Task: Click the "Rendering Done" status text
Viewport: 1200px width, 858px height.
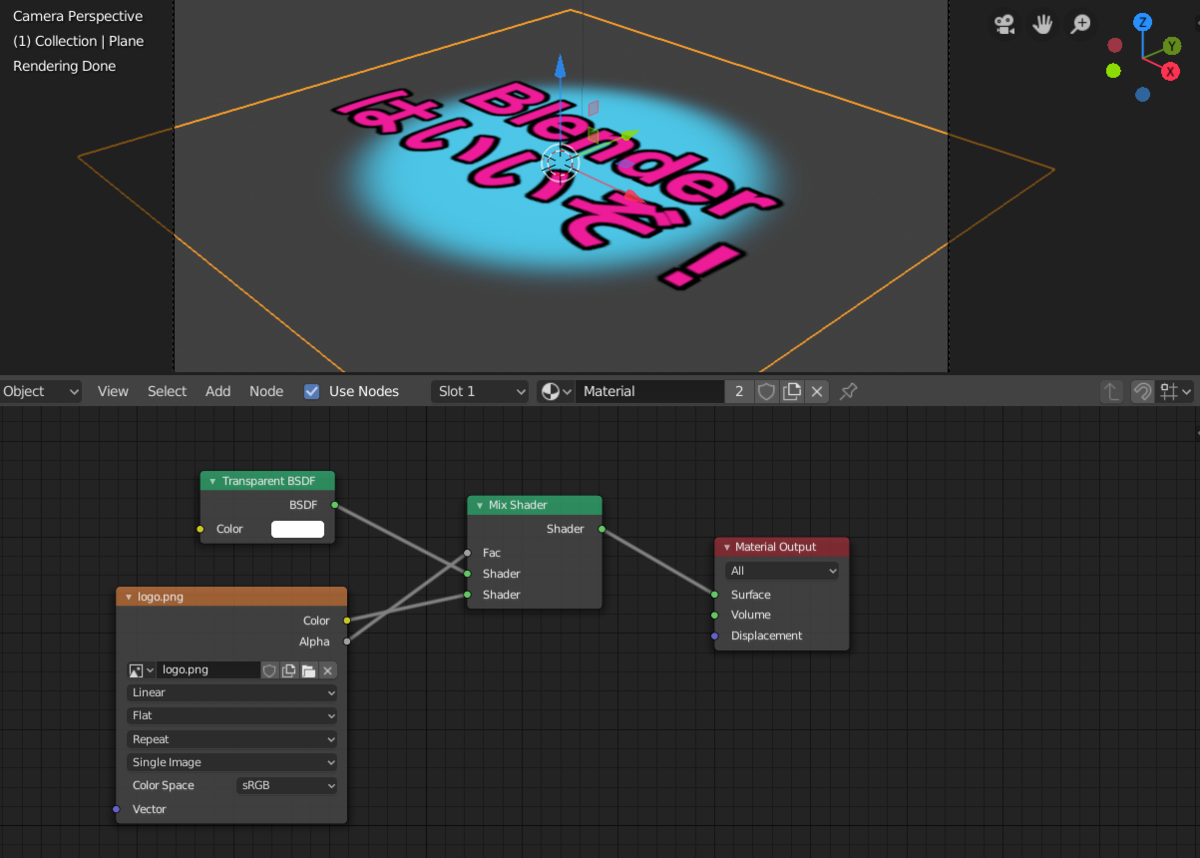Action: point(64,66)
